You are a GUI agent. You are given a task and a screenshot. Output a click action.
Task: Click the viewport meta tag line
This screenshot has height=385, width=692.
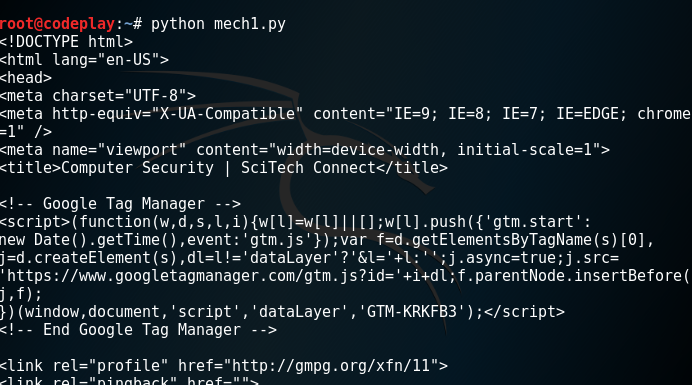305,150
